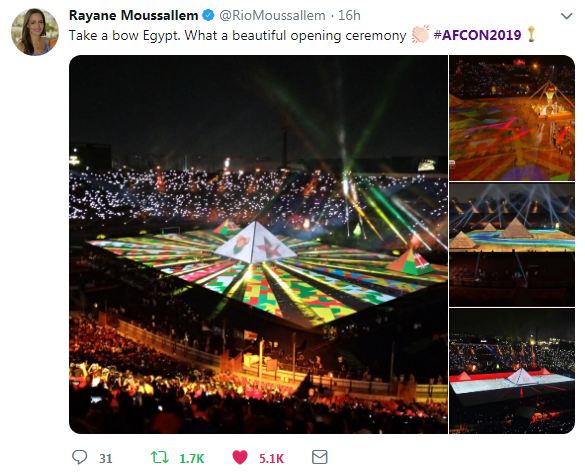The image size is (585, 474).
Task: Click the clapping hands emoji
Action: (420, 35)
